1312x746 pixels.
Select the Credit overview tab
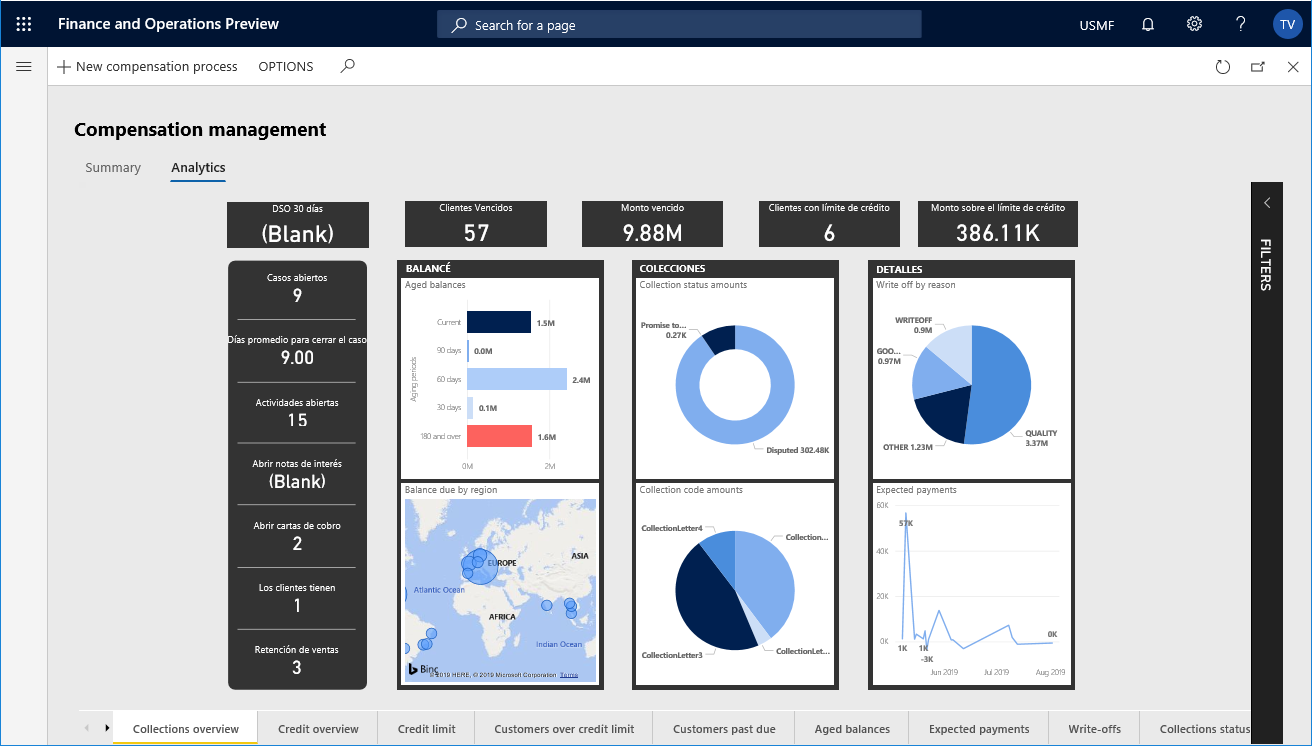click(318, 729)
